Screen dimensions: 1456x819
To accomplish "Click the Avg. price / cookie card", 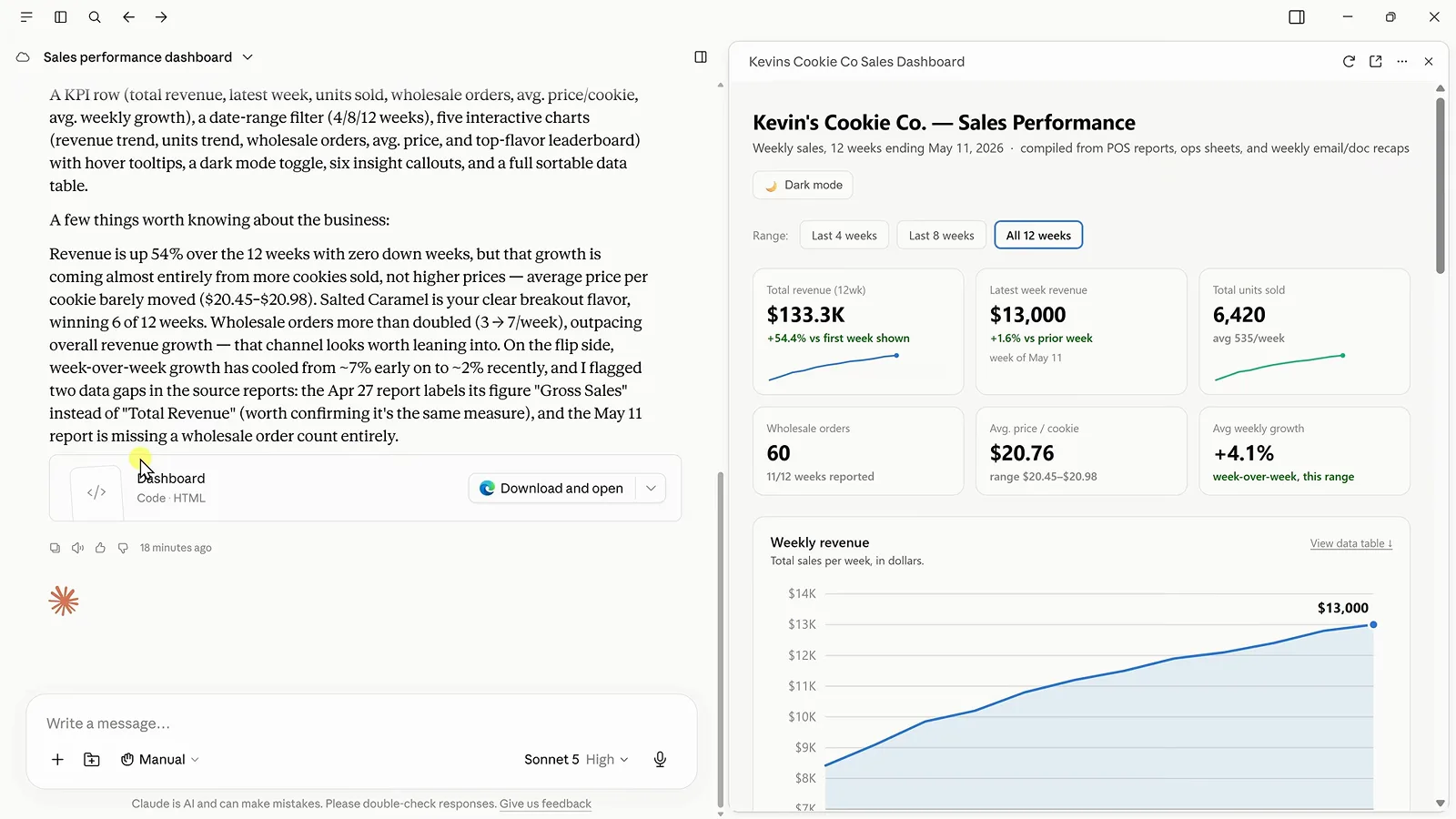I will coord(1081,451).
